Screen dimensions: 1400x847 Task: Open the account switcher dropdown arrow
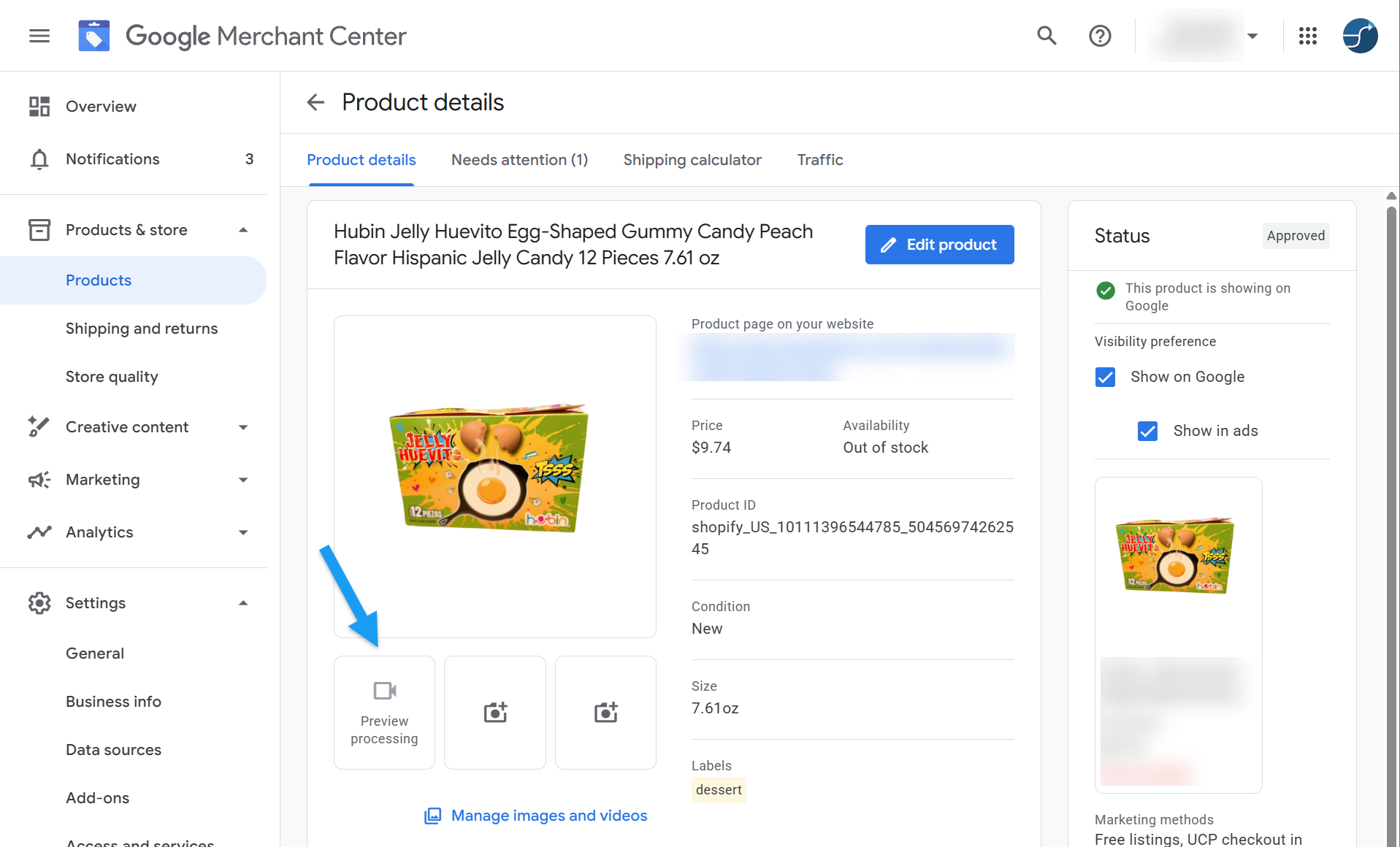point(1252,36)
